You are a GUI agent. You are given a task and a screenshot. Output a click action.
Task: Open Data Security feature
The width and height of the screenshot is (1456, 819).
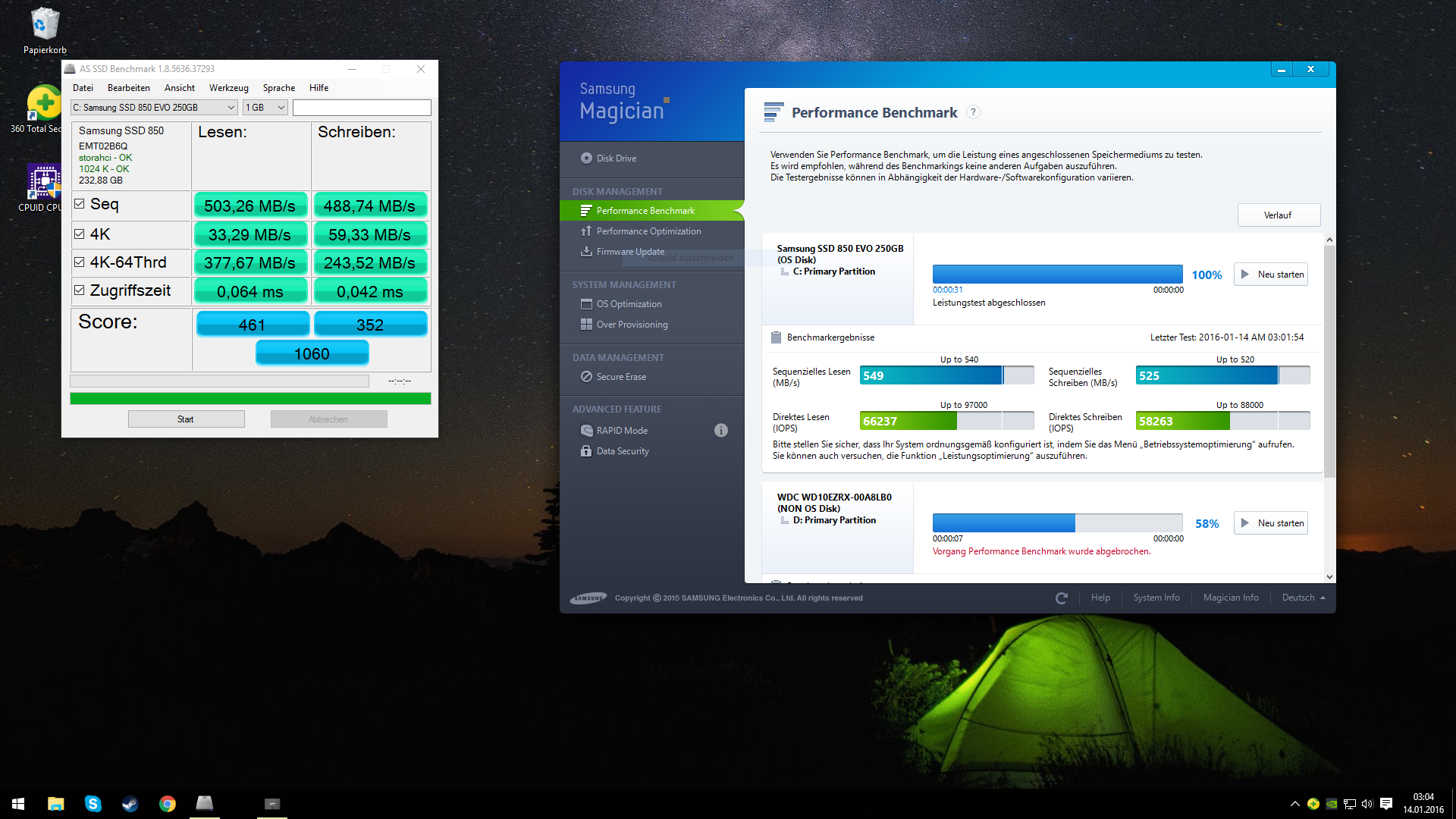click(622, 451)
